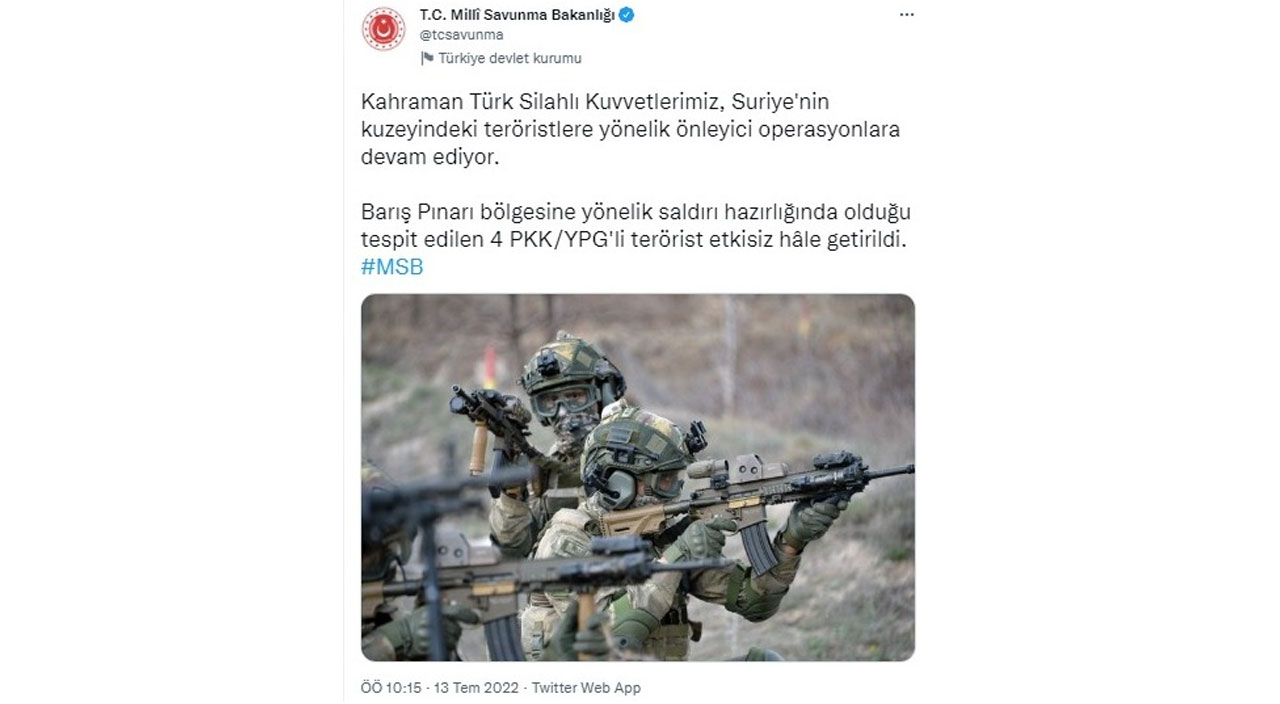Click the ÖÖ 10:15 timestamp
Screen dimensions: 1280x704
(x=393, y=688)
